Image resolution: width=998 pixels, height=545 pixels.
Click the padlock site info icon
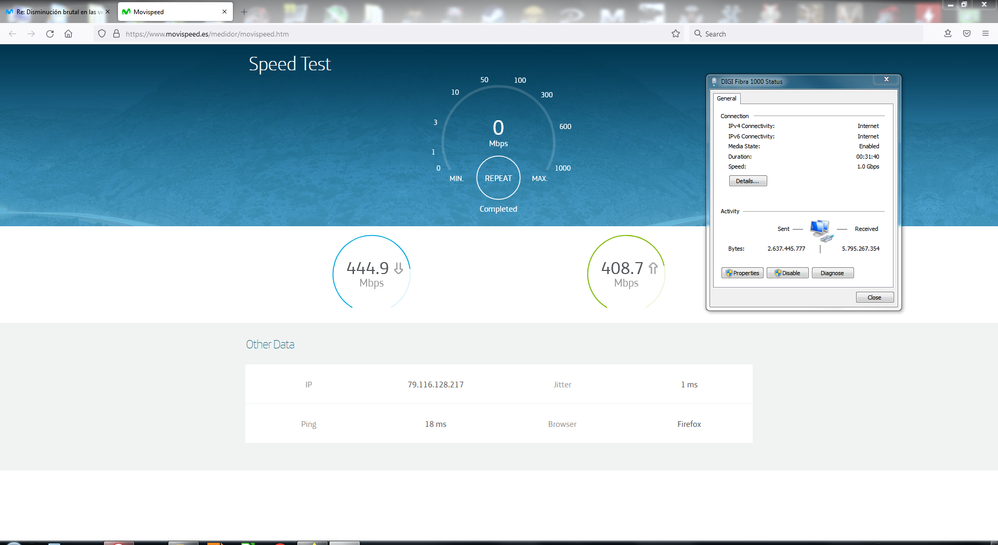click(116, 34)
